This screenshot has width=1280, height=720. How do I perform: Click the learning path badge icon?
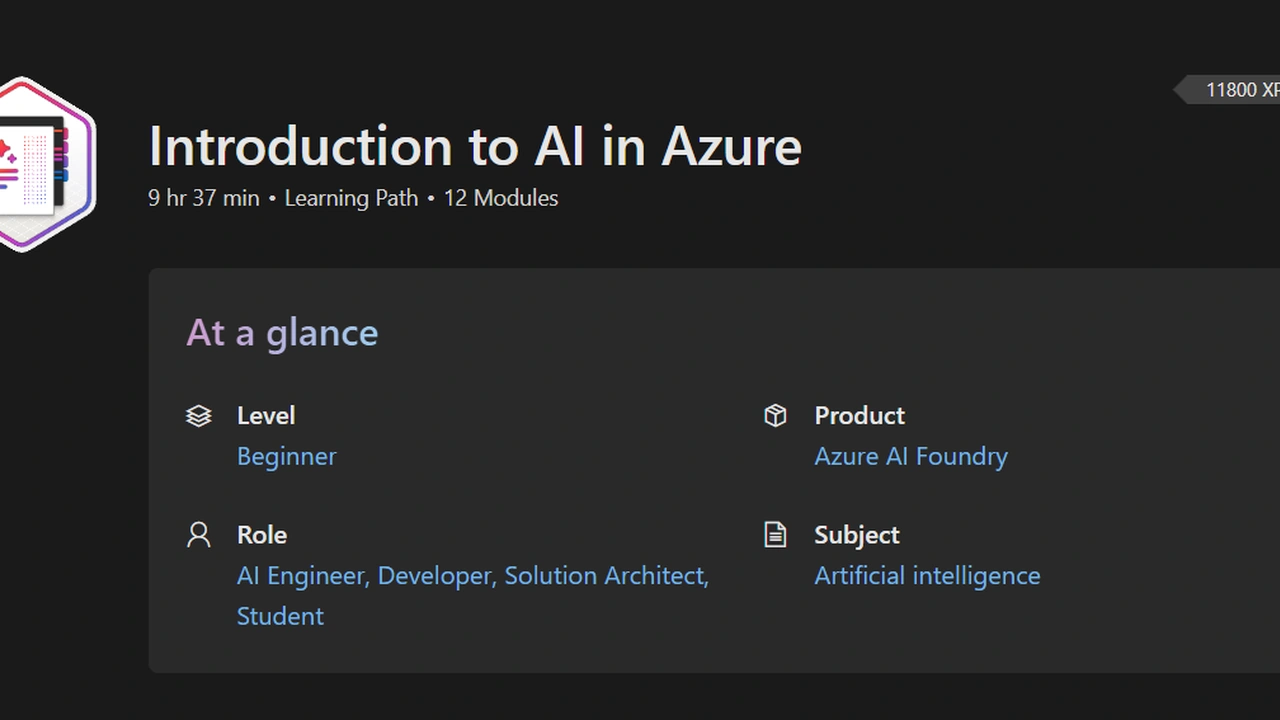click(45, 163)
